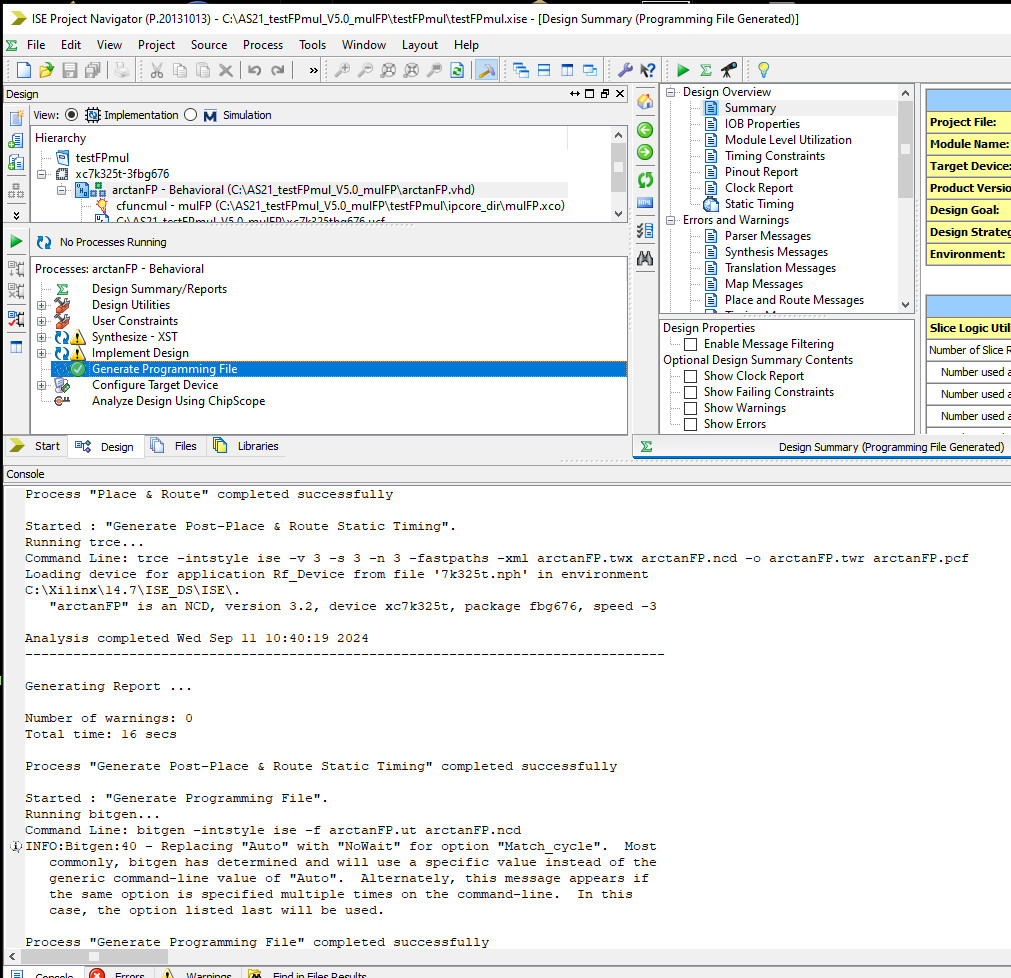Collapse the arctanFP Behavioral hierarchy node
The width and height of the screenshot is (1011, 978).
(61, 190)
